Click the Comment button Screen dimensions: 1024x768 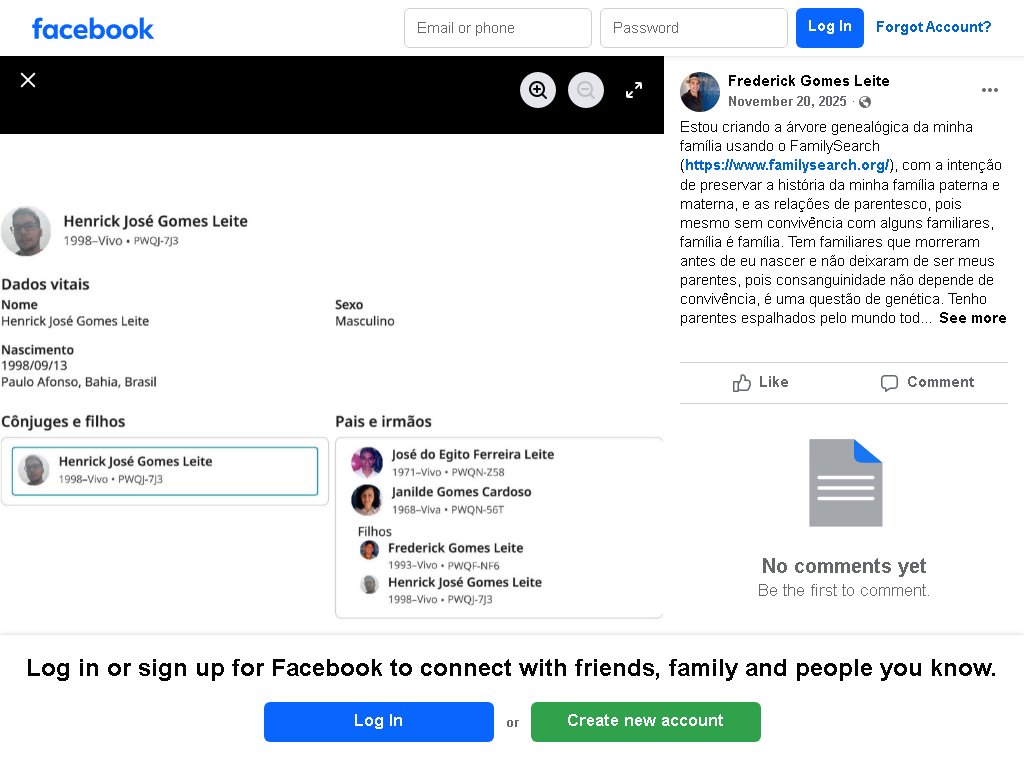point(927,383)
